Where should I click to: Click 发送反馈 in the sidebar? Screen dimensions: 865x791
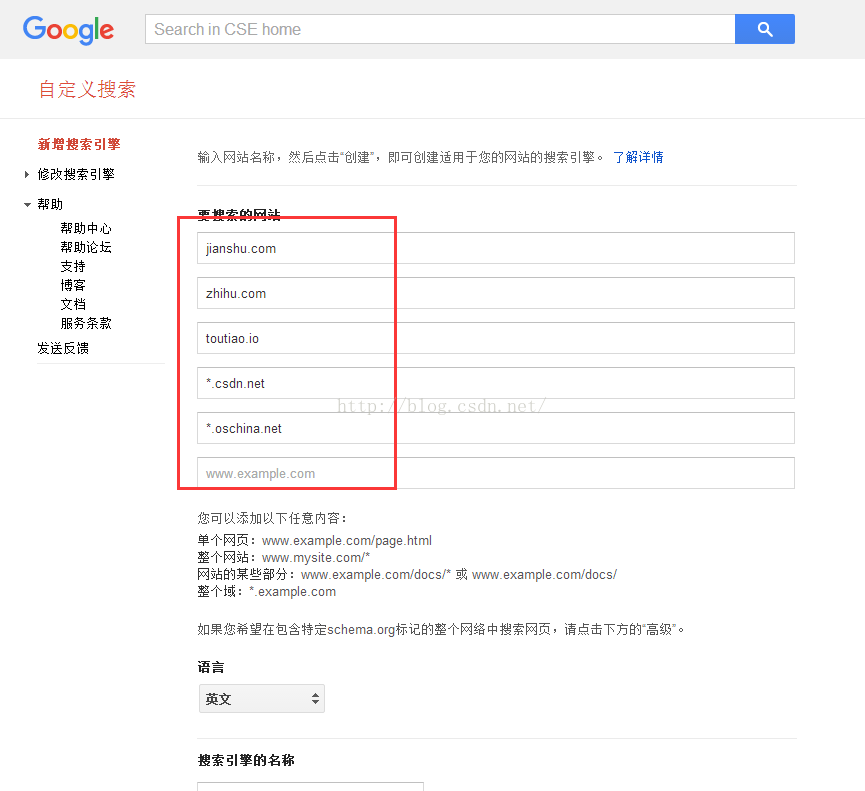(63, 348)
